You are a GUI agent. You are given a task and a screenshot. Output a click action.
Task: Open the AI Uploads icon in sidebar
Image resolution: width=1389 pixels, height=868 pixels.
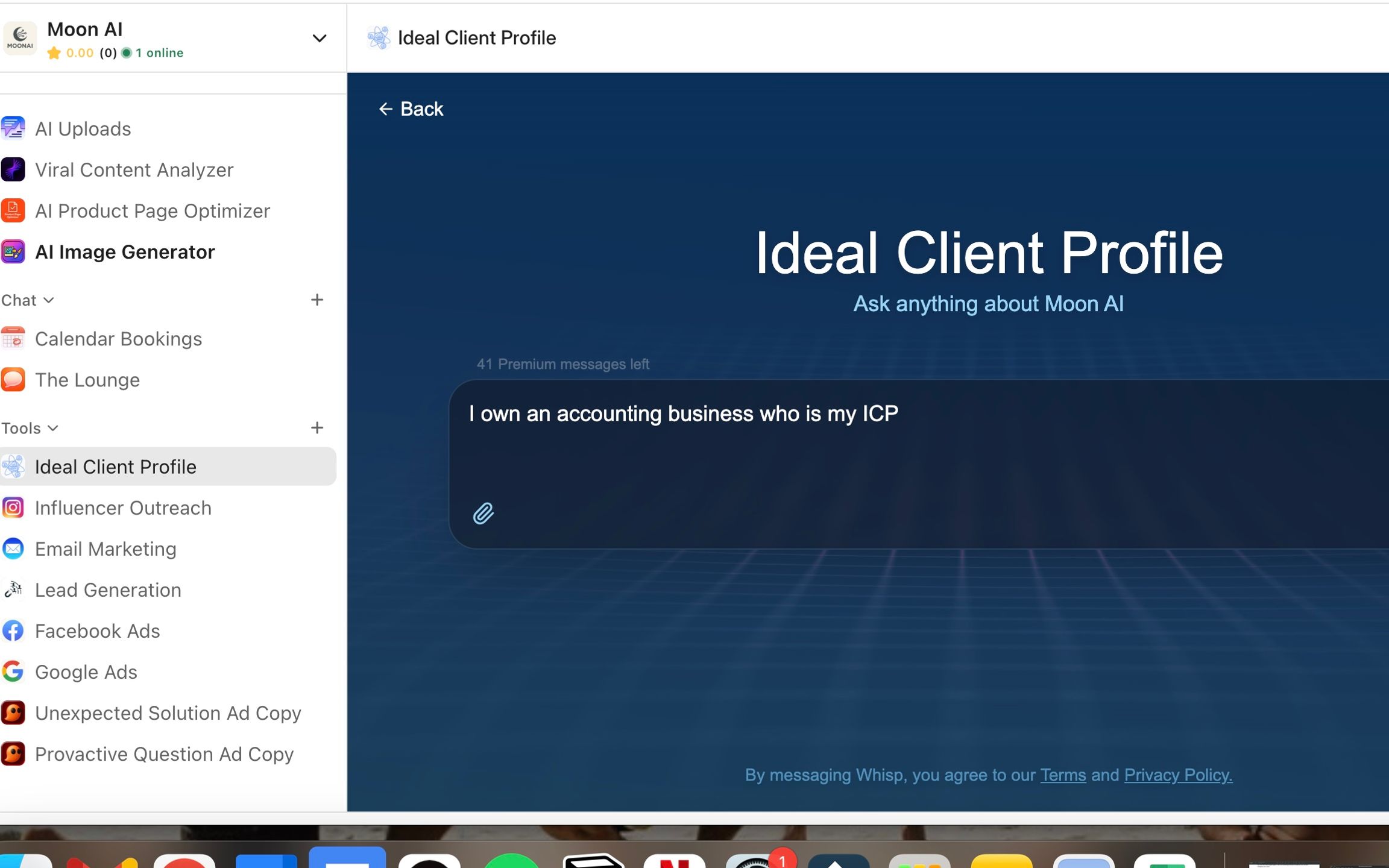tap(13, 128)
